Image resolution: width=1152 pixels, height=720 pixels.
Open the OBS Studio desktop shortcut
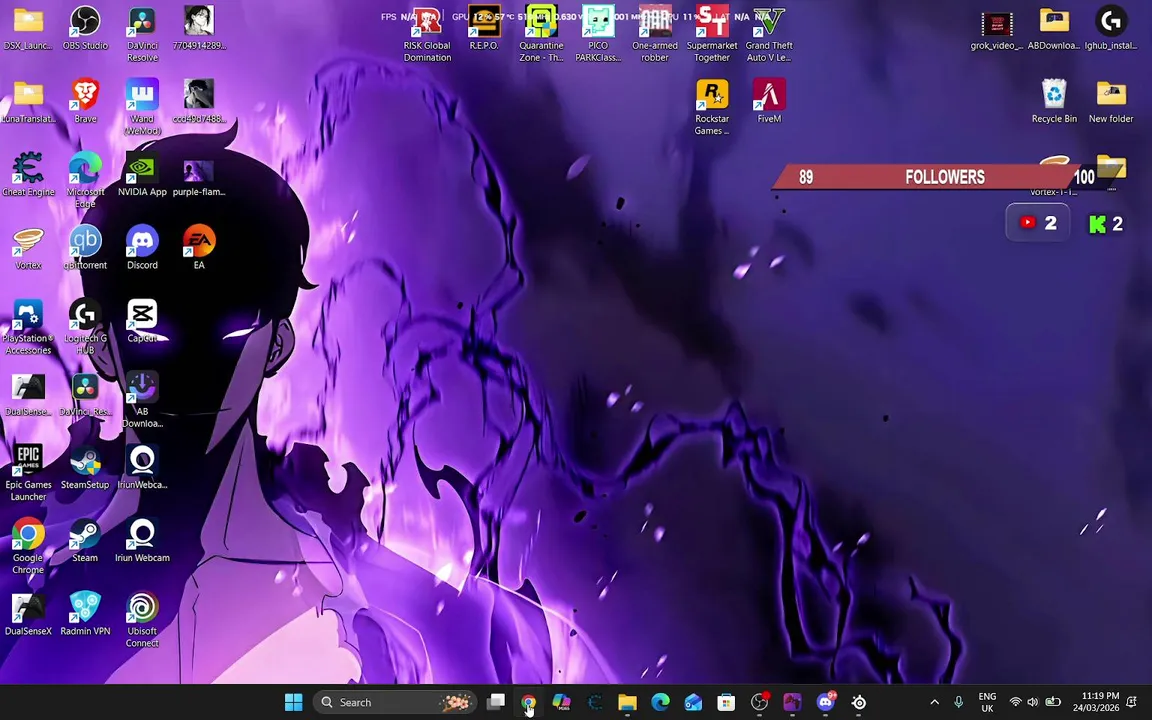tap(85, 28)
